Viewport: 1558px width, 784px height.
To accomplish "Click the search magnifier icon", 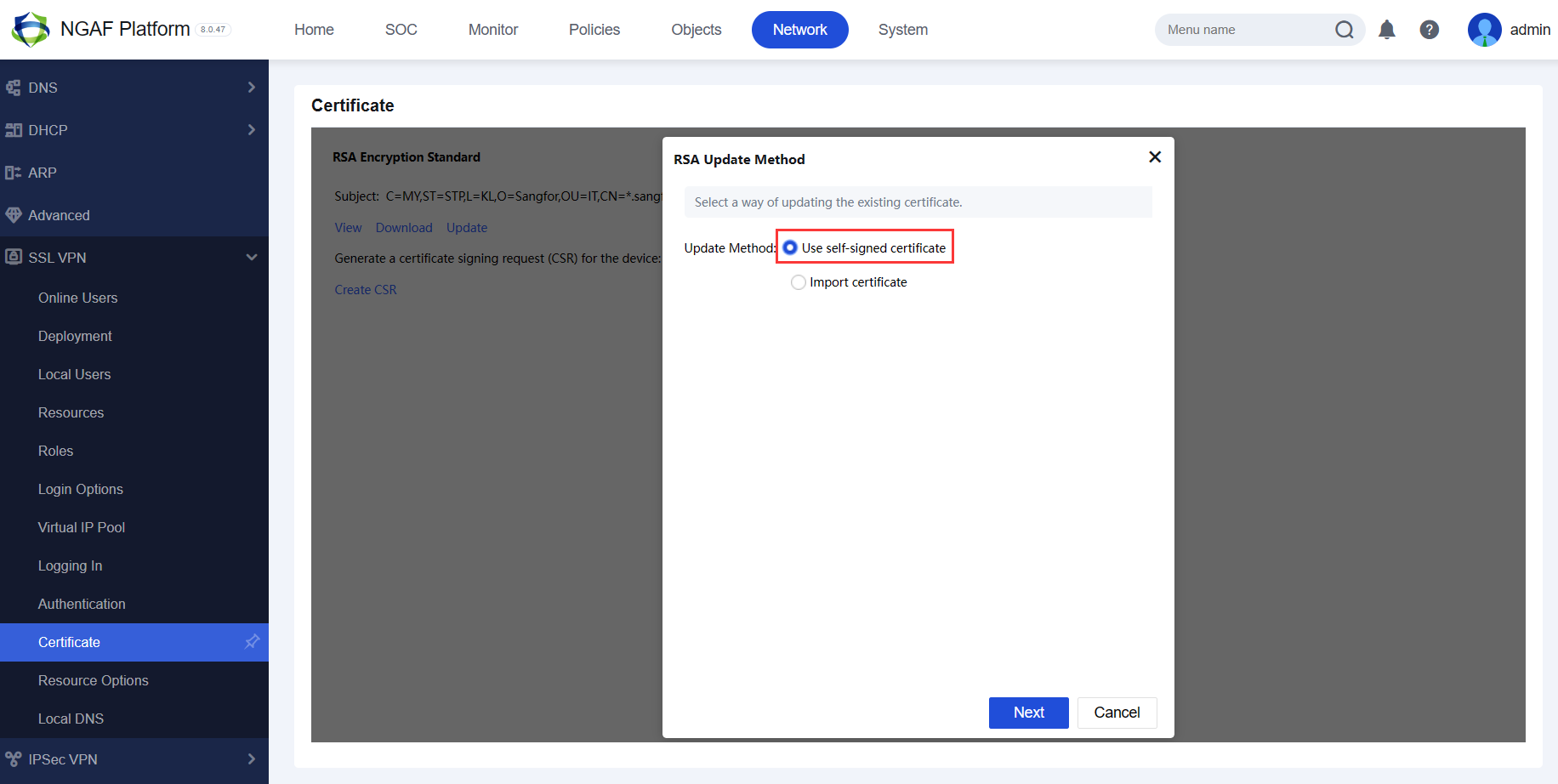I will [1344, 30].
